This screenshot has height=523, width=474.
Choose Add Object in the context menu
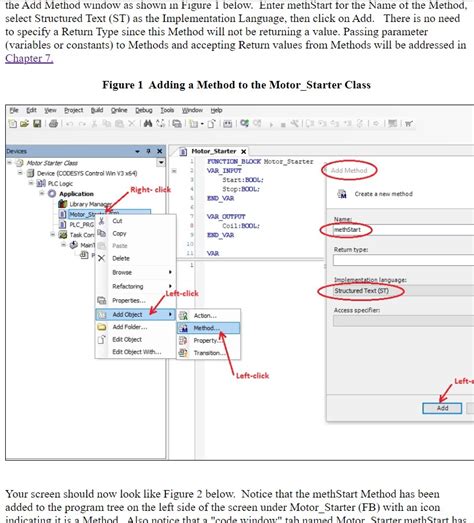(136, 315)
